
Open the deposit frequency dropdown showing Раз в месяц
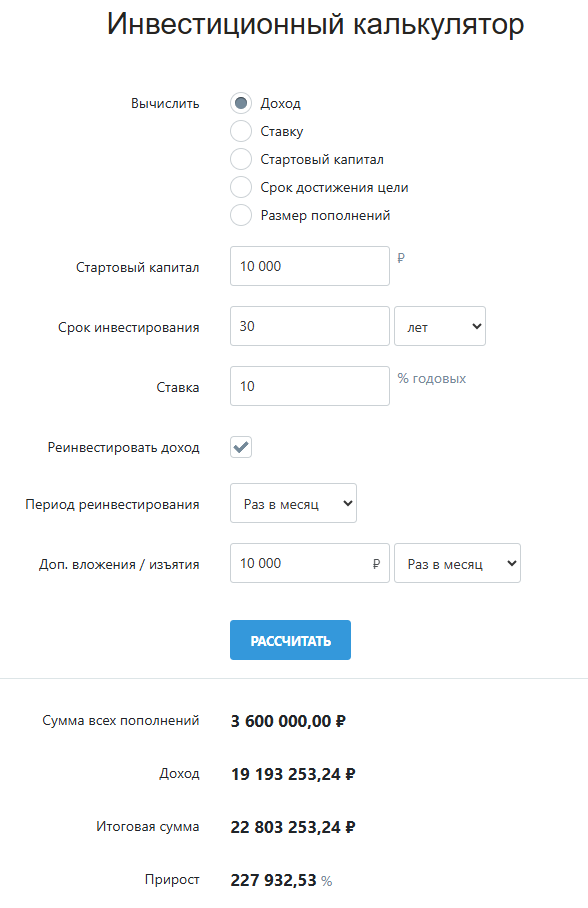point(457,563)
